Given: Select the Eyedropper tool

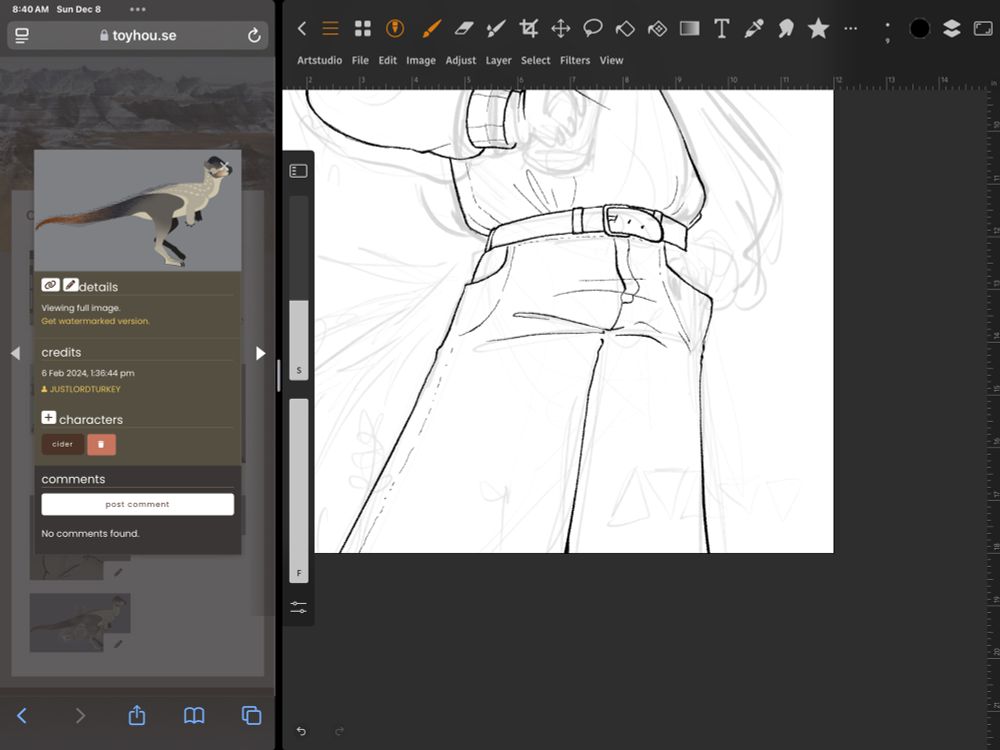Looking at the screenshot, I should 754,29.
